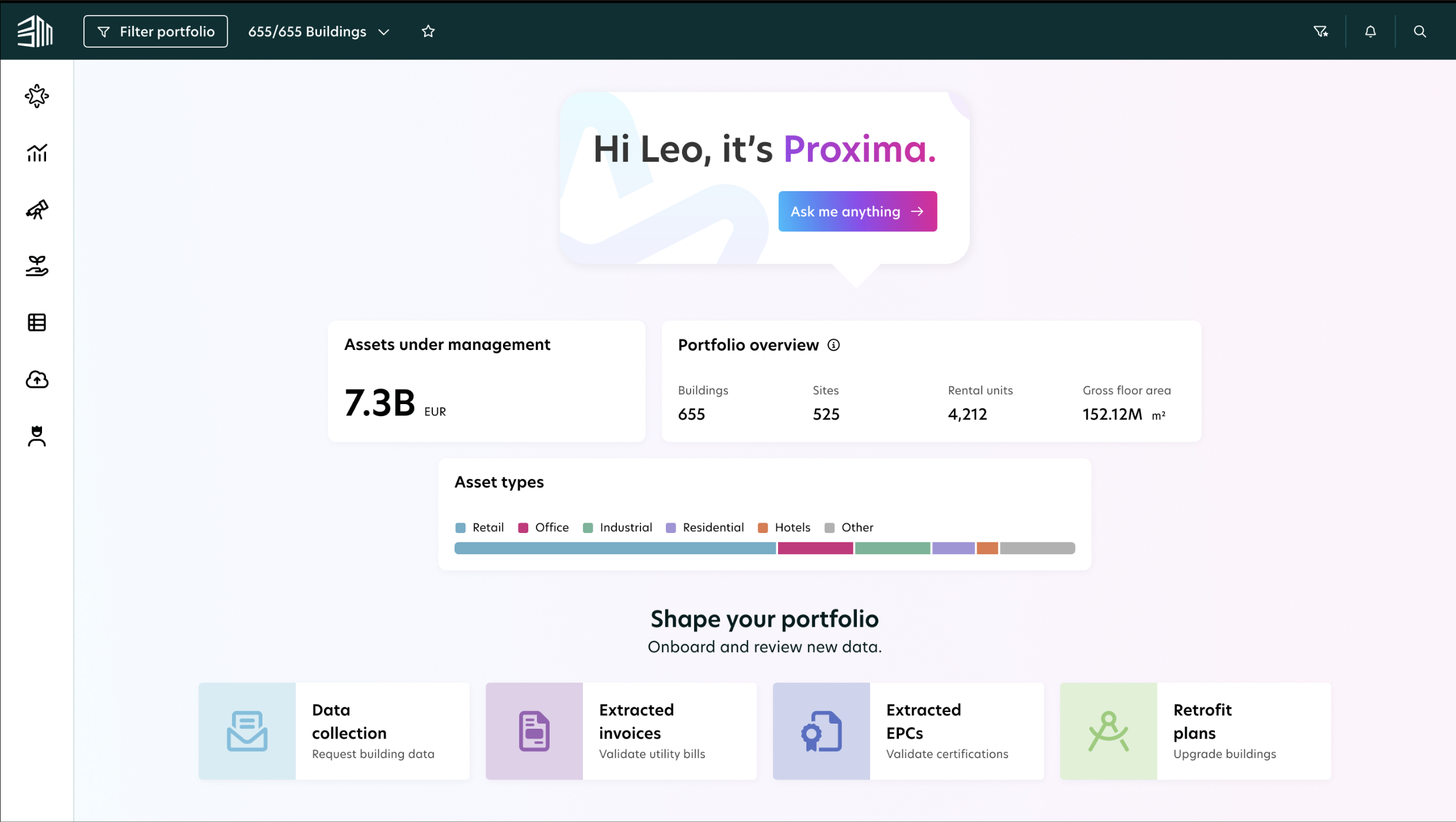Click the Other legend swatch
Screen dimensions: 1456x822
(x=829, y=528)
